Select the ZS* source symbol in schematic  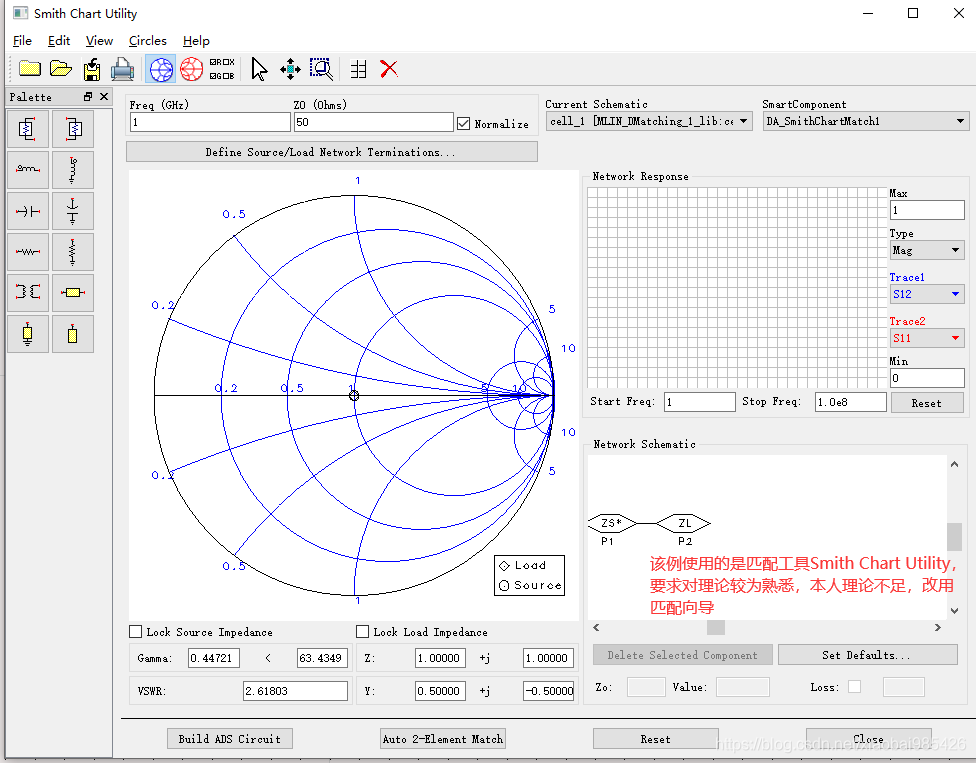[x=612, y=523]
